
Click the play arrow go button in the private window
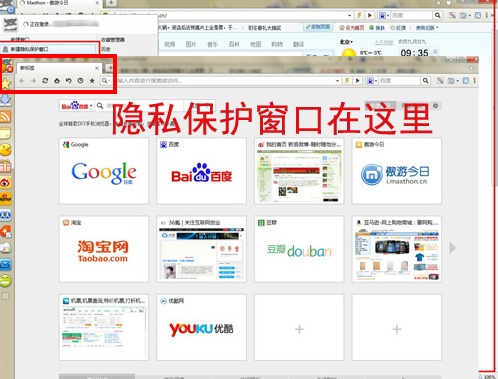click(358, 80)
